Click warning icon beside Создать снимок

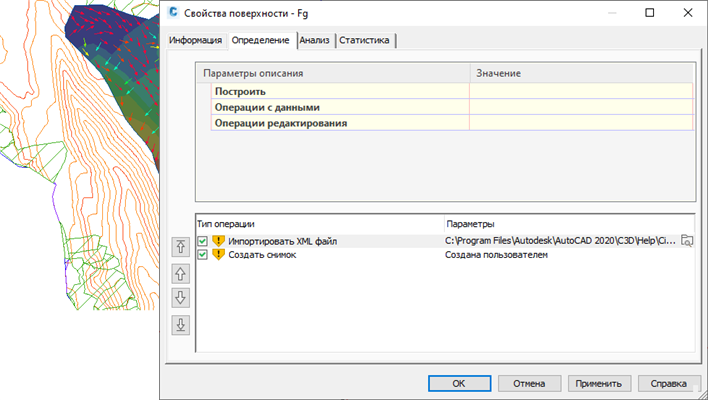click(x=218, y=255)
